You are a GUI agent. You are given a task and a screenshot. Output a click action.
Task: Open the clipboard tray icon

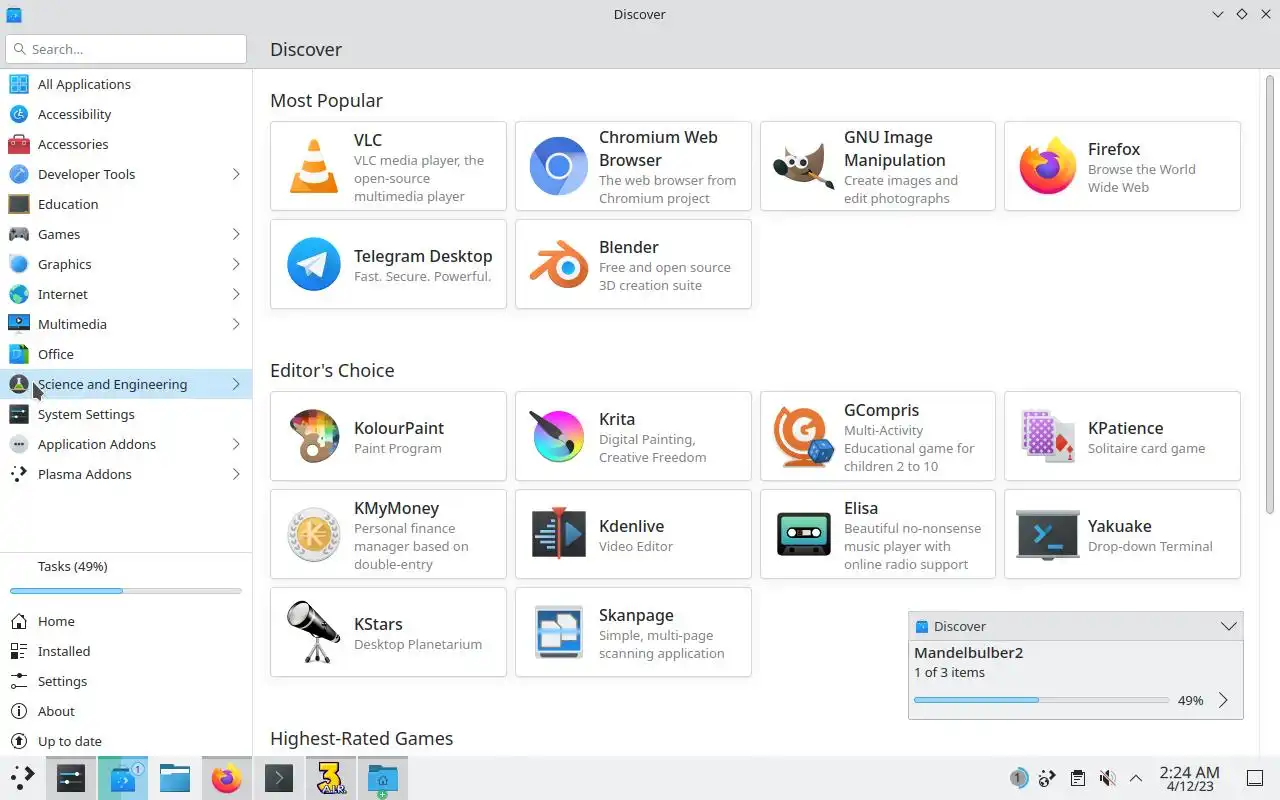point(1077,778)
